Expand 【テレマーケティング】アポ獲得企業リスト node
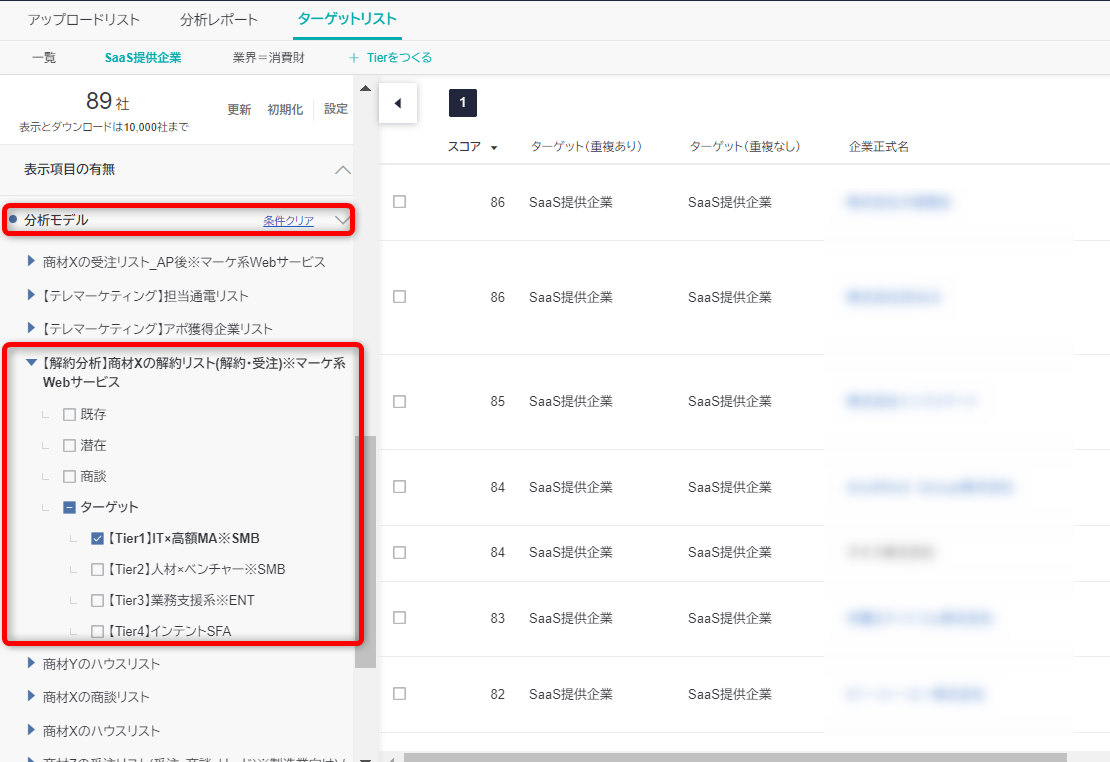The height and width of the screenshot is (762, 1110). [32, 329]
